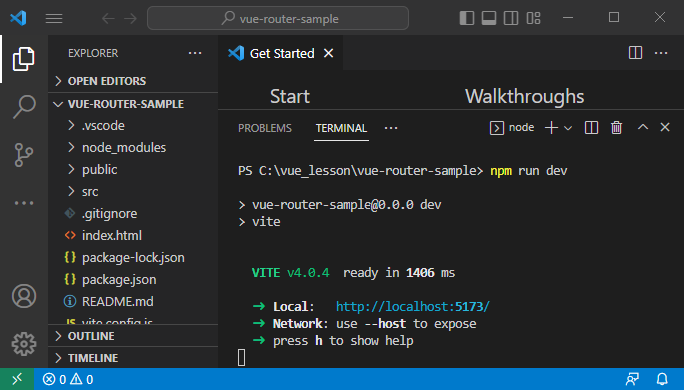Expand the TIMELINE section
Viewport: 684px width, 390px height.
(133, 358)
